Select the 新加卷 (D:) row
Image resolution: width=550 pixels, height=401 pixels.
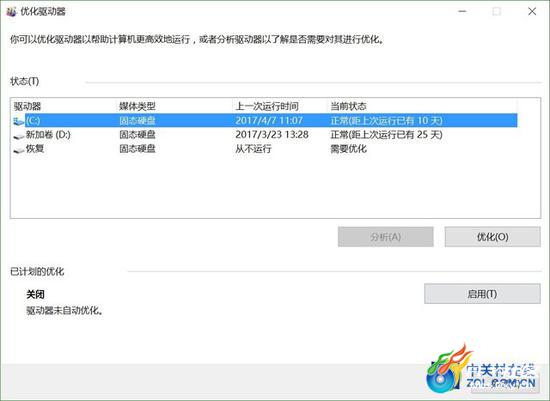click(265, 135)
